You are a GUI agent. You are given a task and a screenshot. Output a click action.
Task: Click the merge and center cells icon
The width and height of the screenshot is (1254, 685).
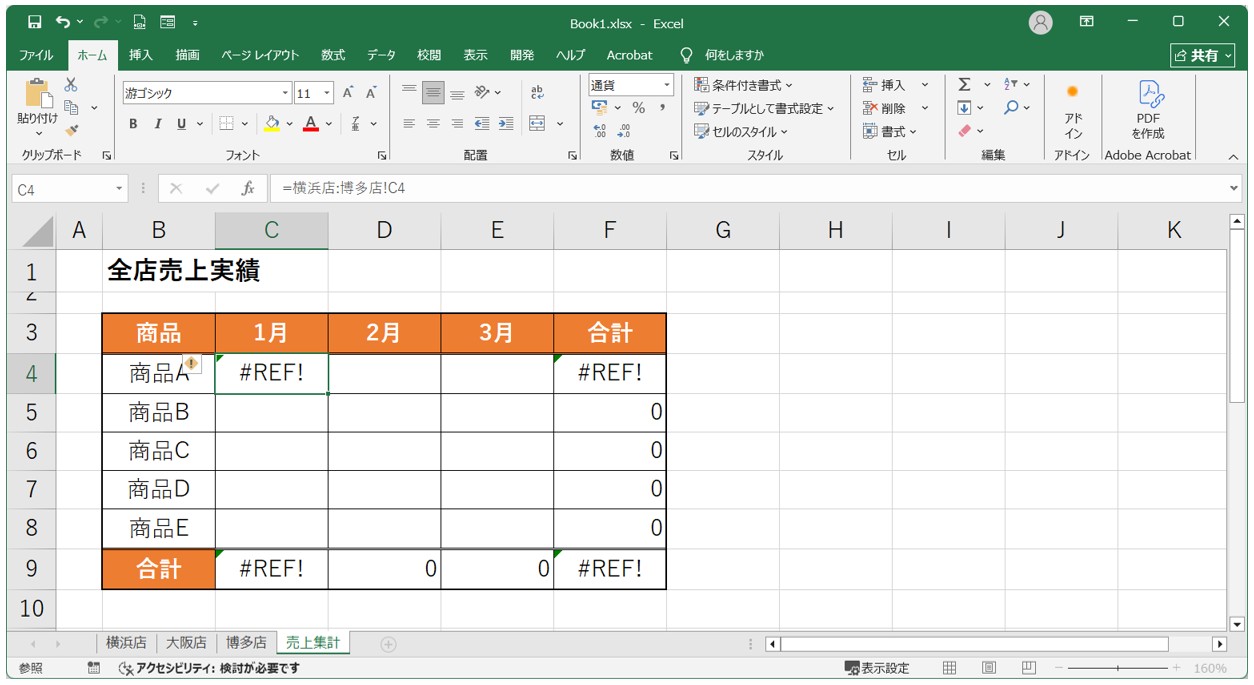[x=537, y=124]
